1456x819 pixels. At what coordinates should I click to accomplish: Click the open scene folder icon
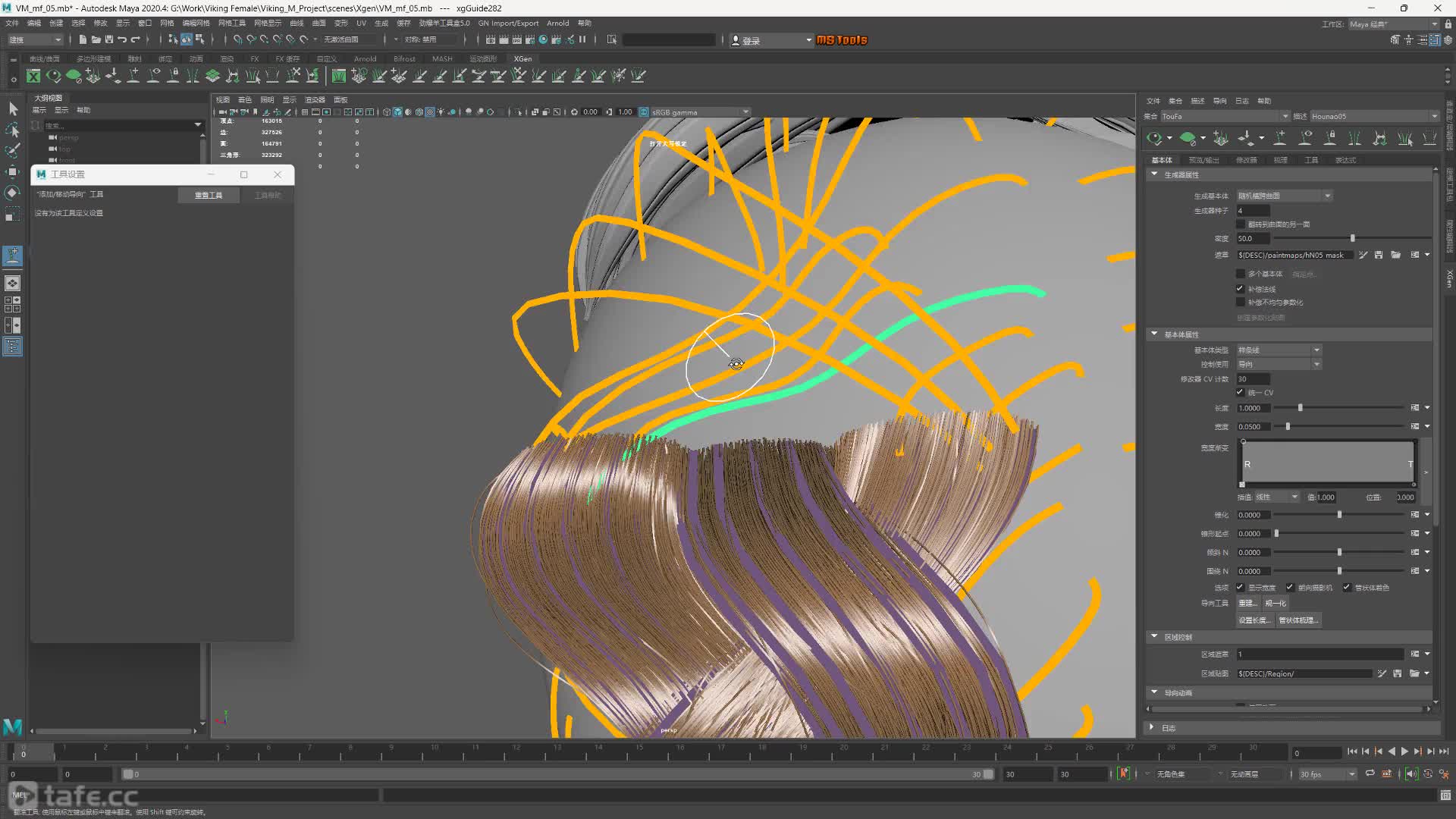coord(96,39)
